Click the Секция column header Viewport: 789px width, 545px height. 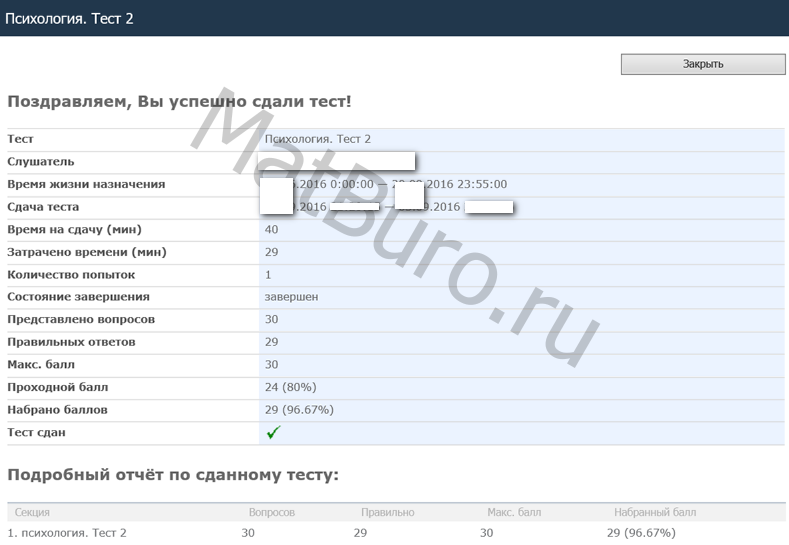tap(33, 512)
